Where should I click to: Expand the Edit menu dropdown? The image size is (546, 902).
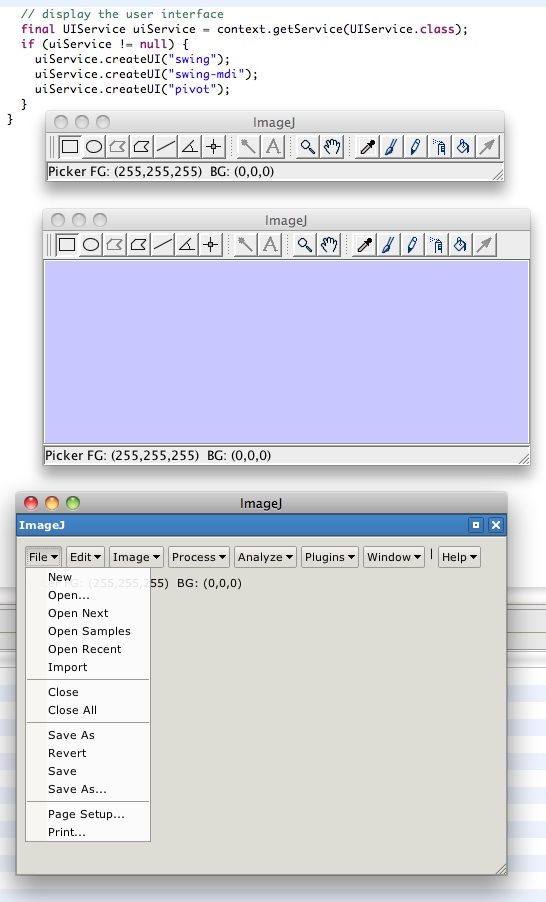[85, 557]
